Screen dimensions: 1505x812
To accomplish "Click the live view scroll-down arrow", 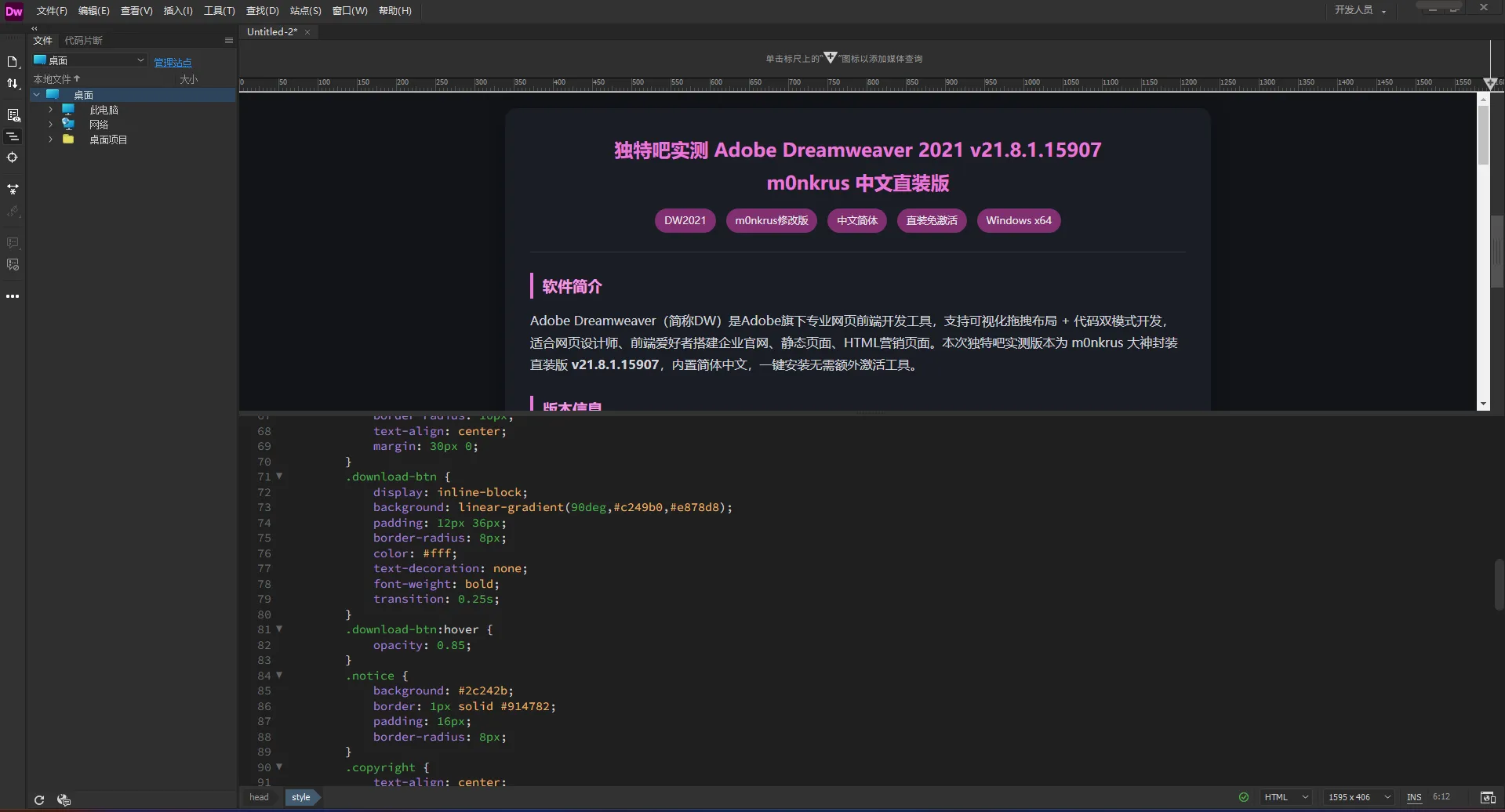I will click(x=1483, y=404).
